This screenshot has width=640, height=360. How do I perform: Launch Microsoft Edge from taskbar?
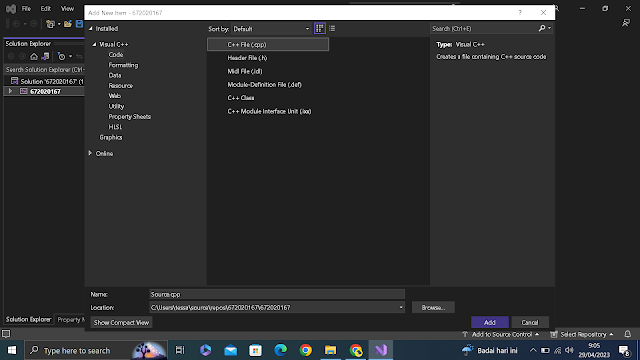[x=281, y=350]
